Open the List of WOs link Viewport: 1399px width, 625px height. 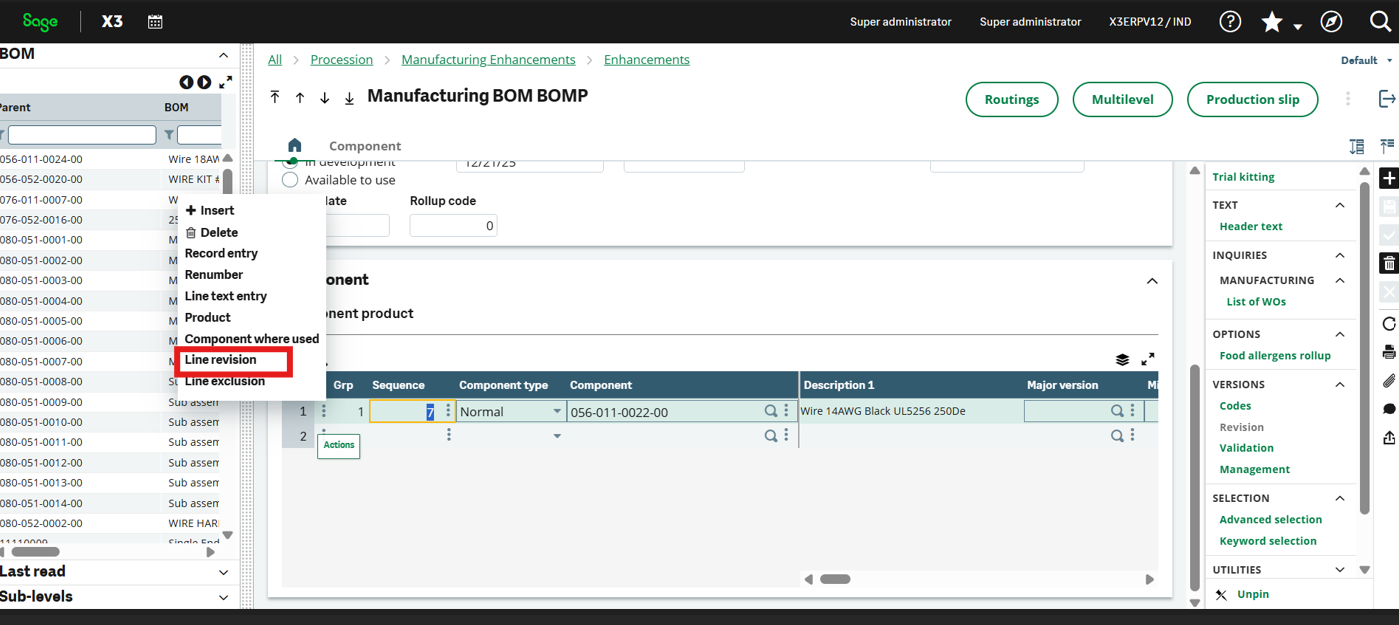click(x=1256, y=301)
